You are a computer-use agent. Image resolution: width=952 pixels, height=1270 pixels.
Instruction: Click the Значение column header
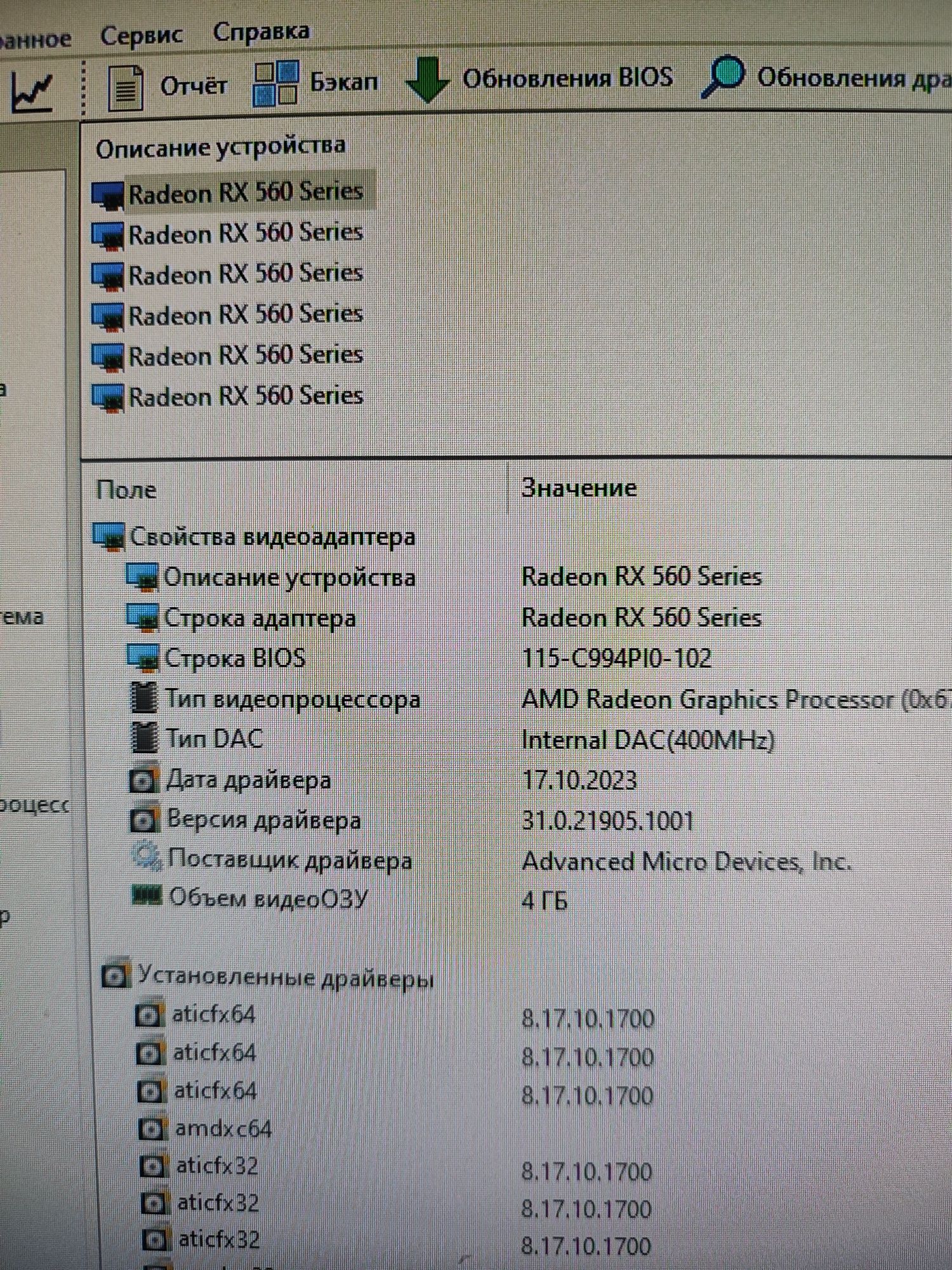[x=578, y=488]
